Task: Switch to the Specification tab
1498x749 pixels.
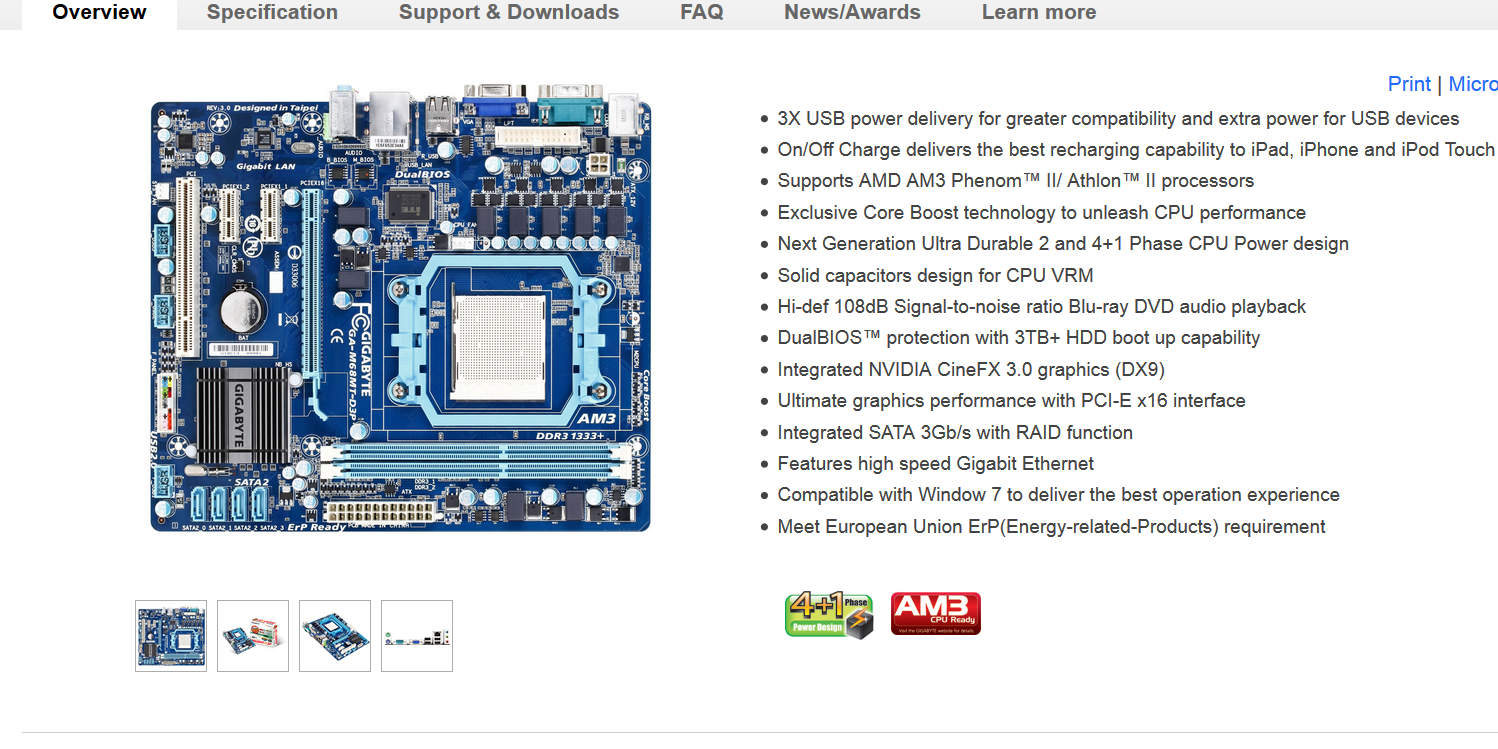Action: click(x=272, y=13)
